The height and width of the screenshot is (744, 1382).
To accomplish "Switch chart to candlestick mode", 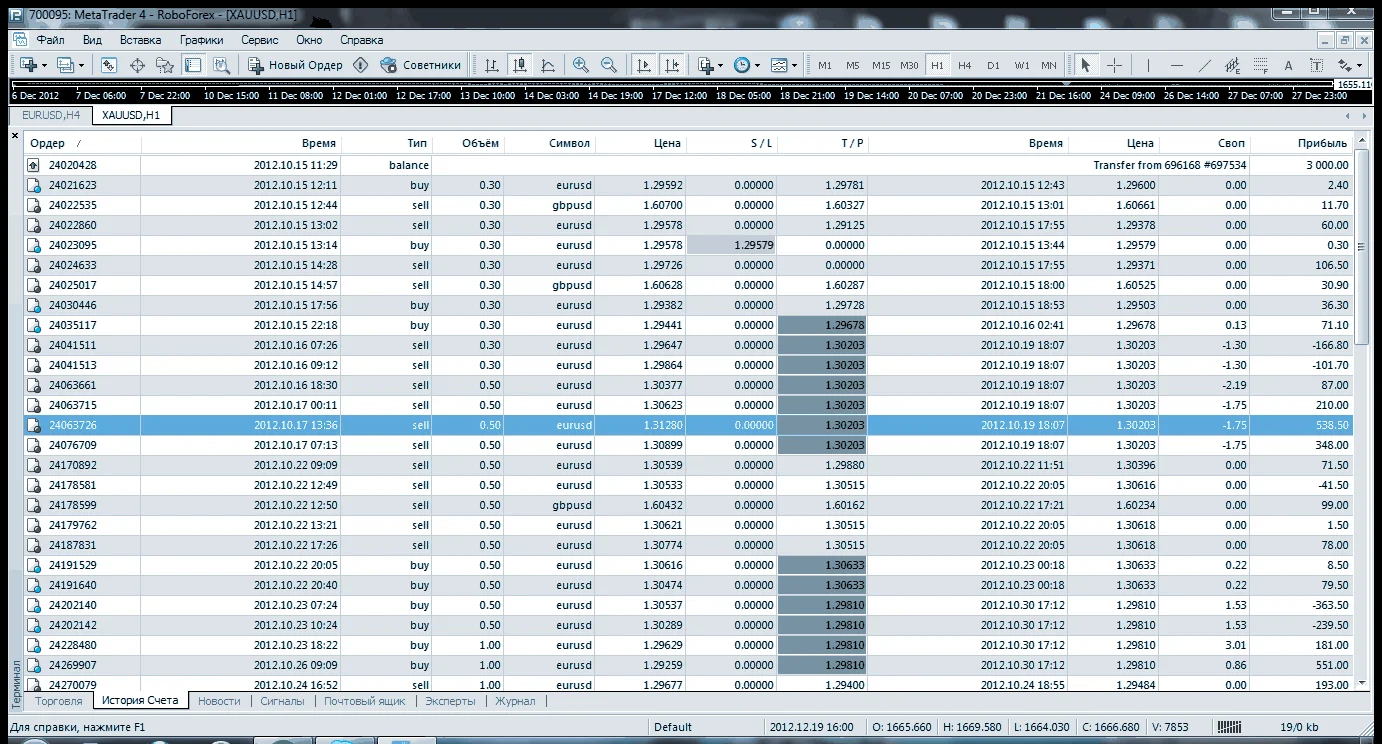I will [520, 65].
